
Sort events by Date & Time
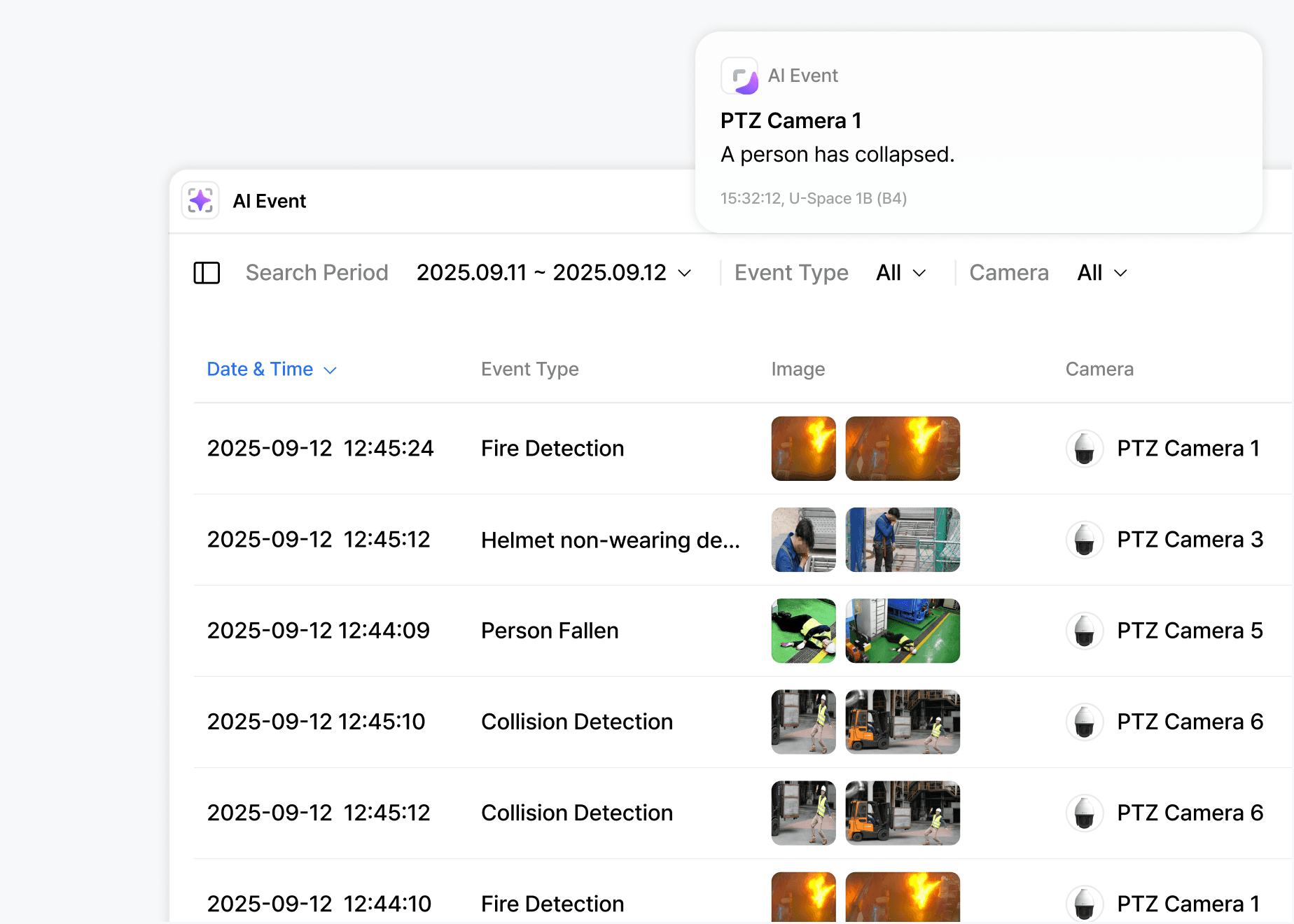click(x=260, y=369)
